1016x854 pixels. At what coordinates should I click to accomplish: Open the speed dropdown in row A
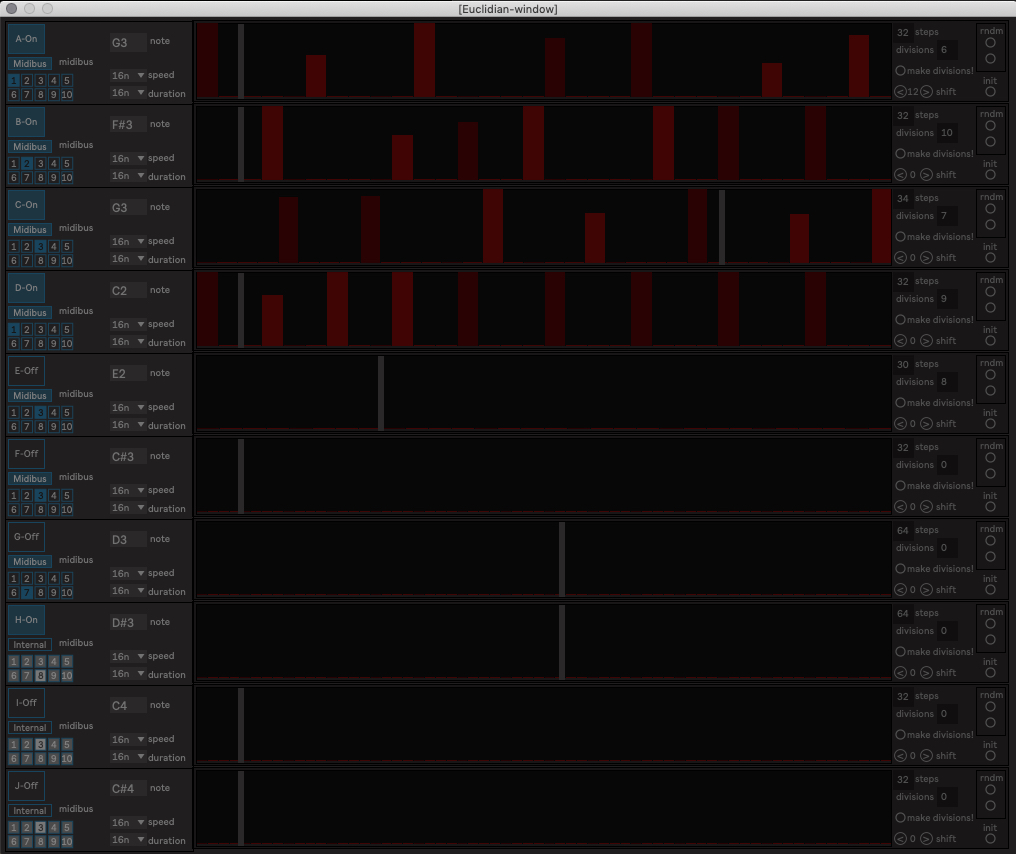pyautogui.click(x=127, y=75)
